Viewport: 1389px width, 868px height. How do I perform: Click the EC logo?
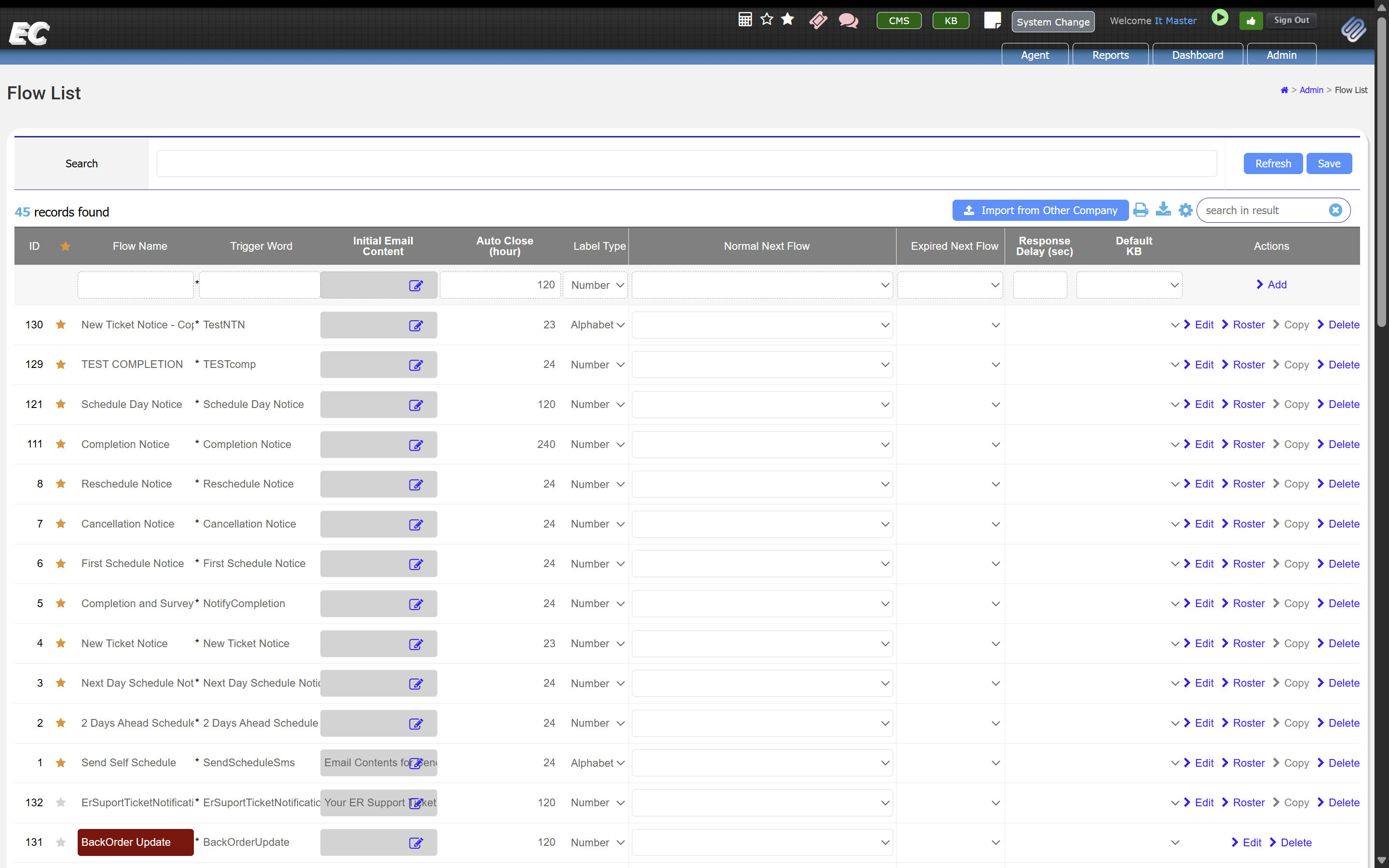29,33
